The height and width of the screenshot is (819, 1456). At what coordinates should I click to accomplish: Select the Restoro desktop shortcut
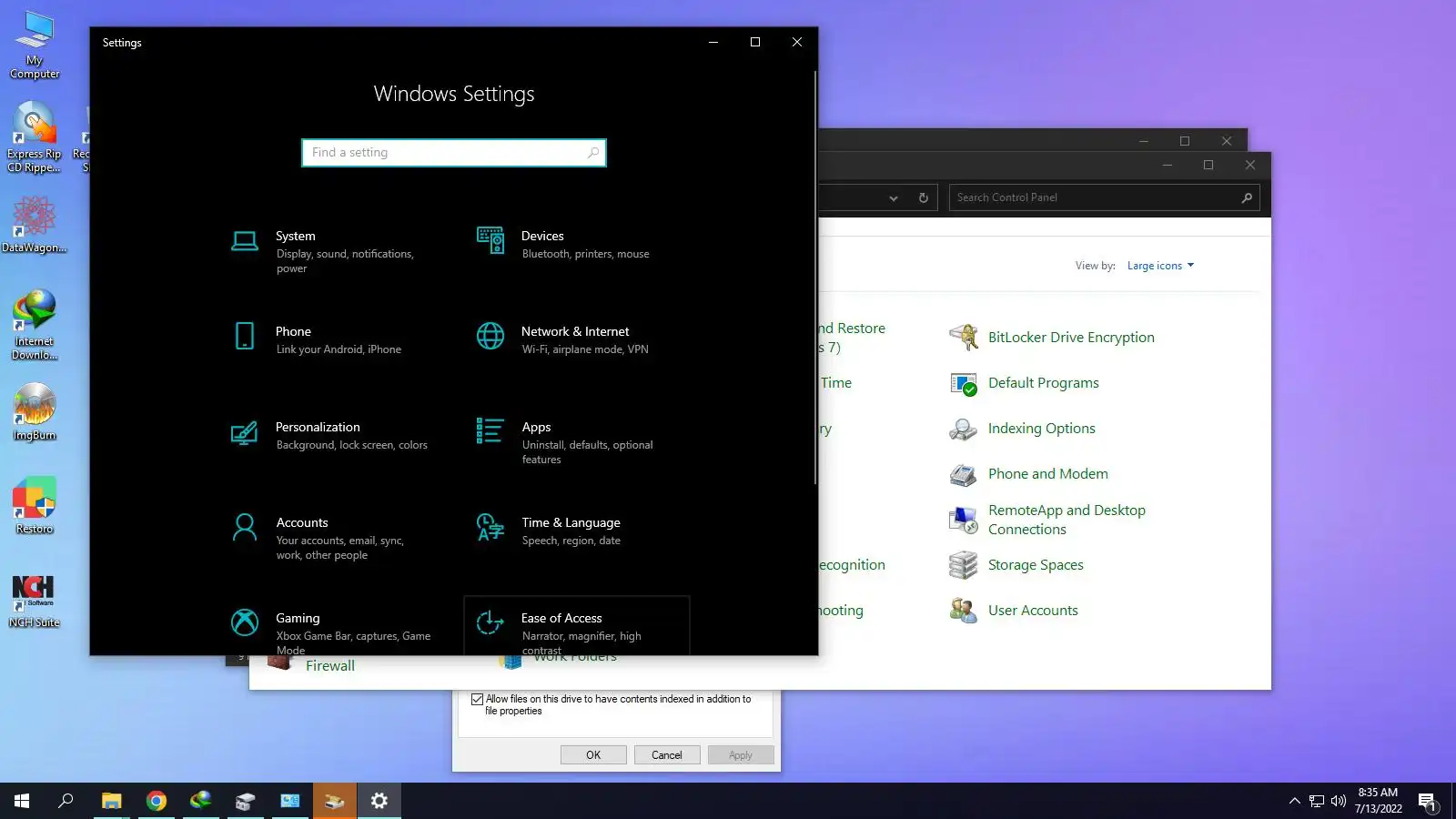[x=35, y=505]
